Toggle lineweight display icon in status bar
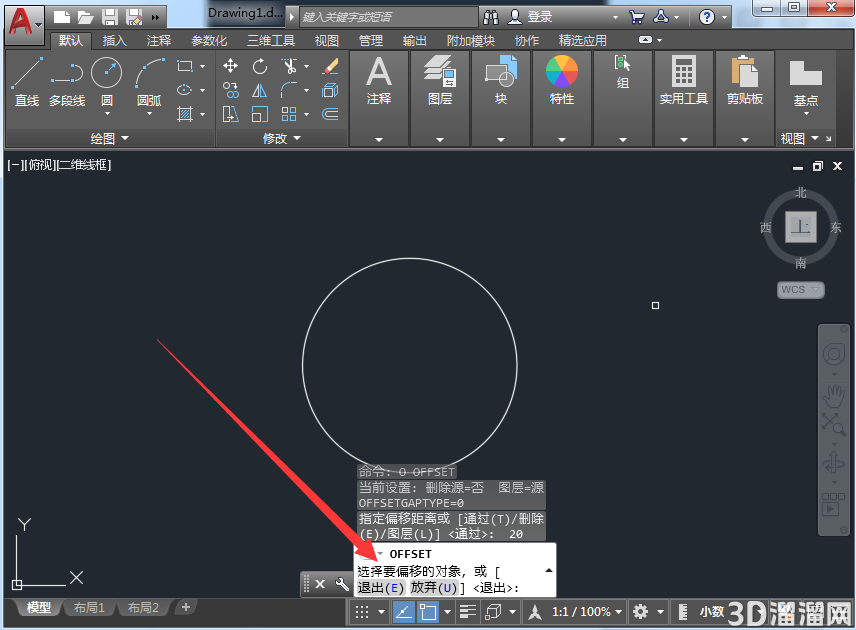Image resolution: width=856 pixels, height=630 pixels. [x=468, y=612]
